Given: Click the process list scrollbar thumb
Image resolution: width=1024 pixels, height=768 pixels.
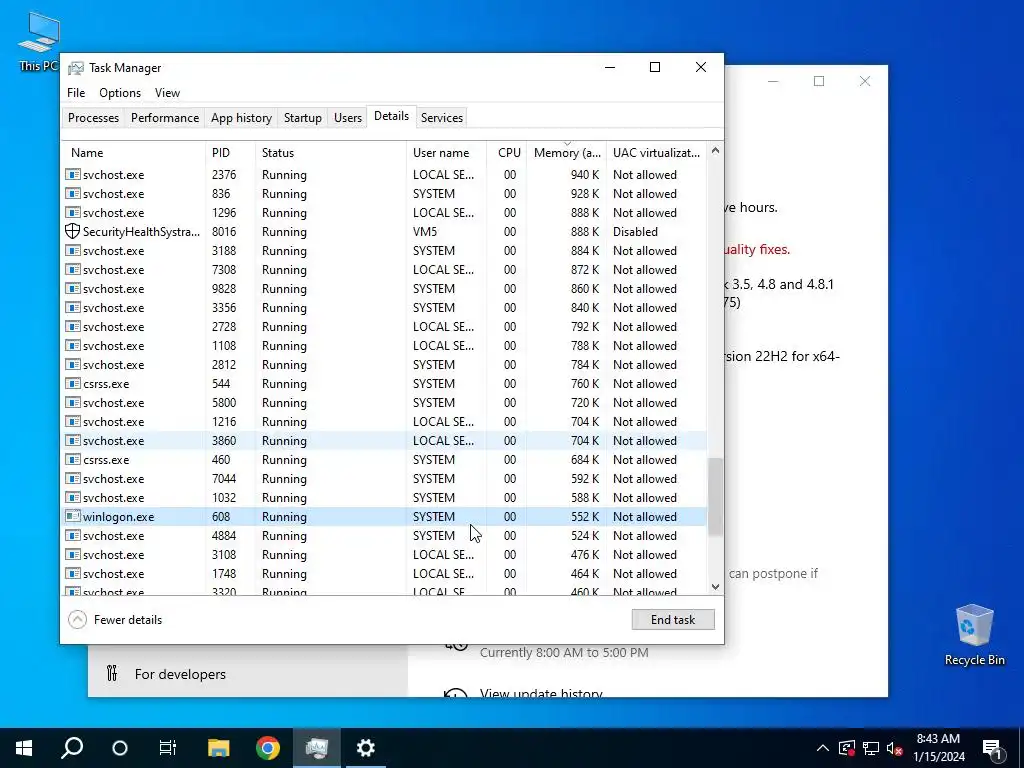Looking at the screenshot, I should (x=715, y=496).
